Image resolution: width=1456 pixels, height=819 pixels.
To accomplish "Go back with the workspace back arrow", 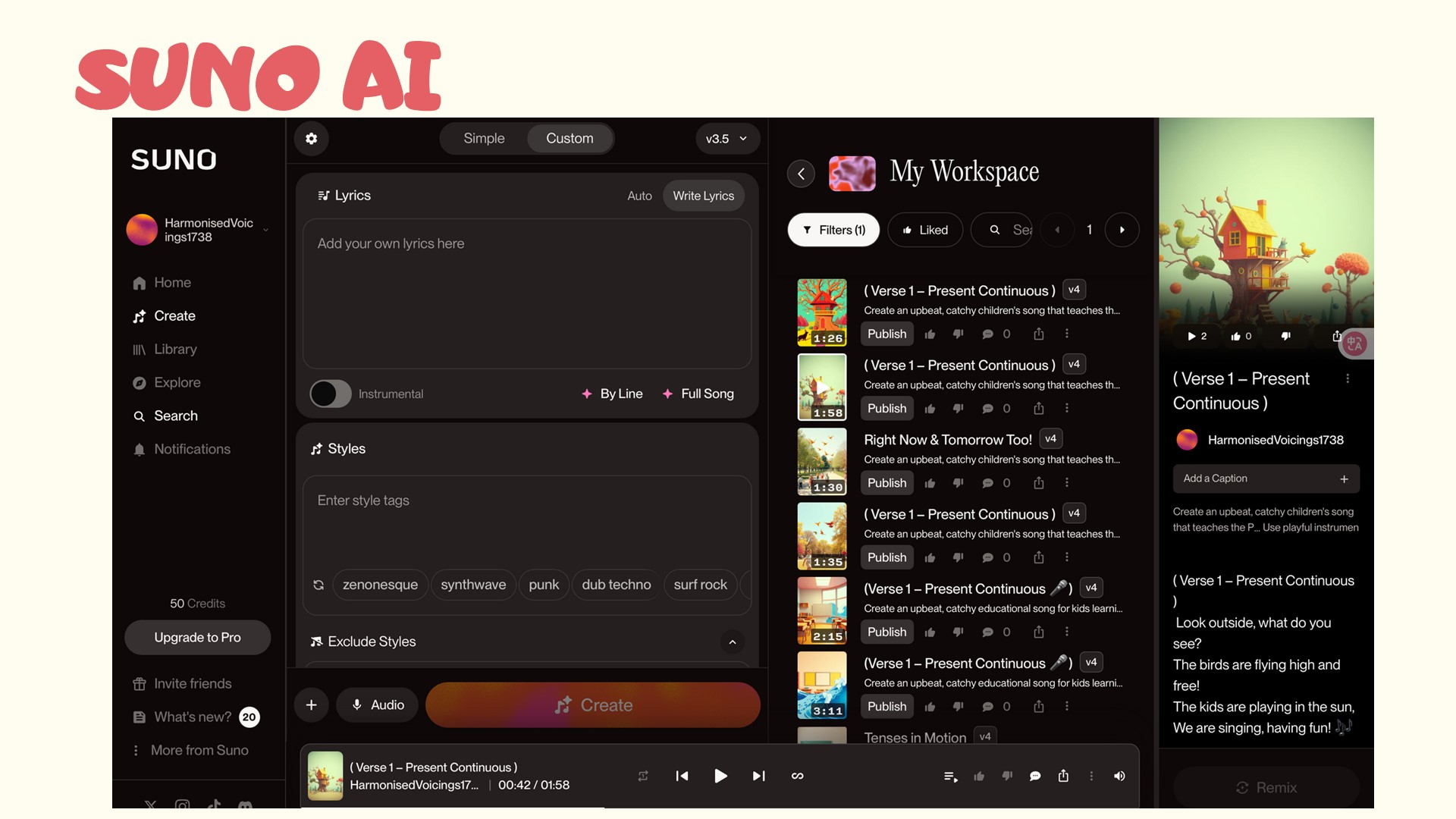I will tap(801, 174).
